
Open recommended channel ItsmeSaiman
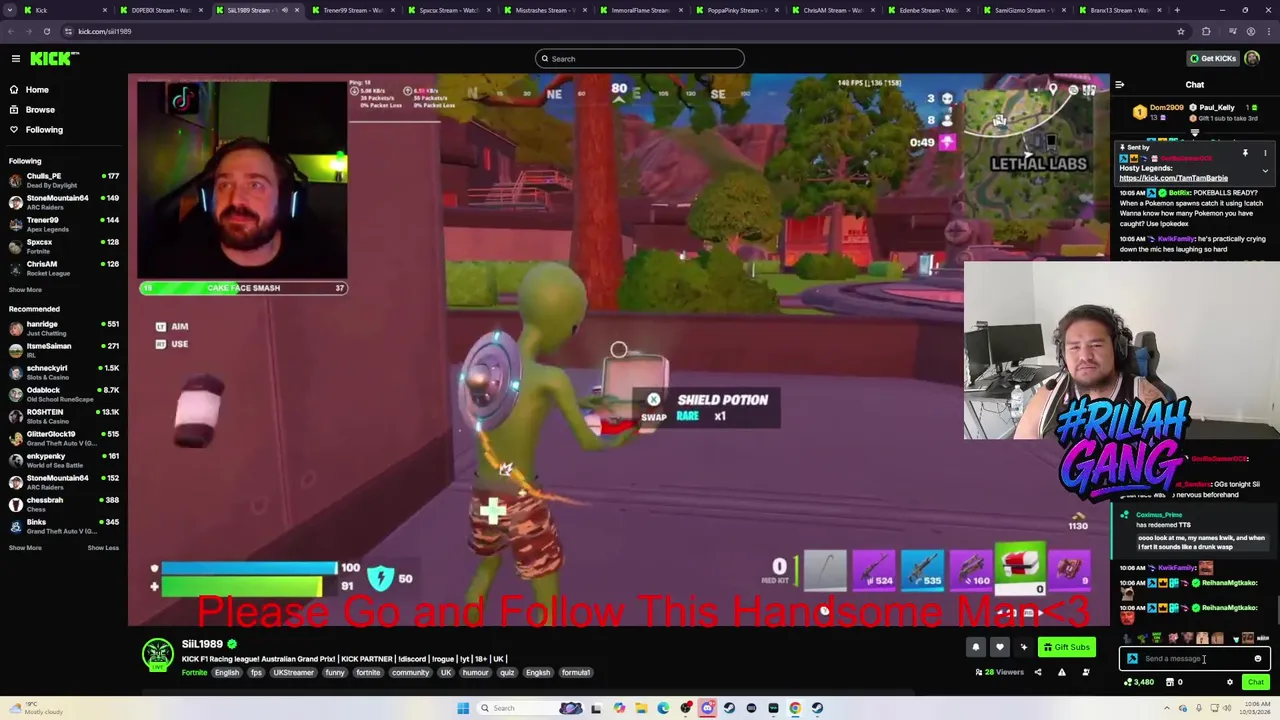point(62,350)
